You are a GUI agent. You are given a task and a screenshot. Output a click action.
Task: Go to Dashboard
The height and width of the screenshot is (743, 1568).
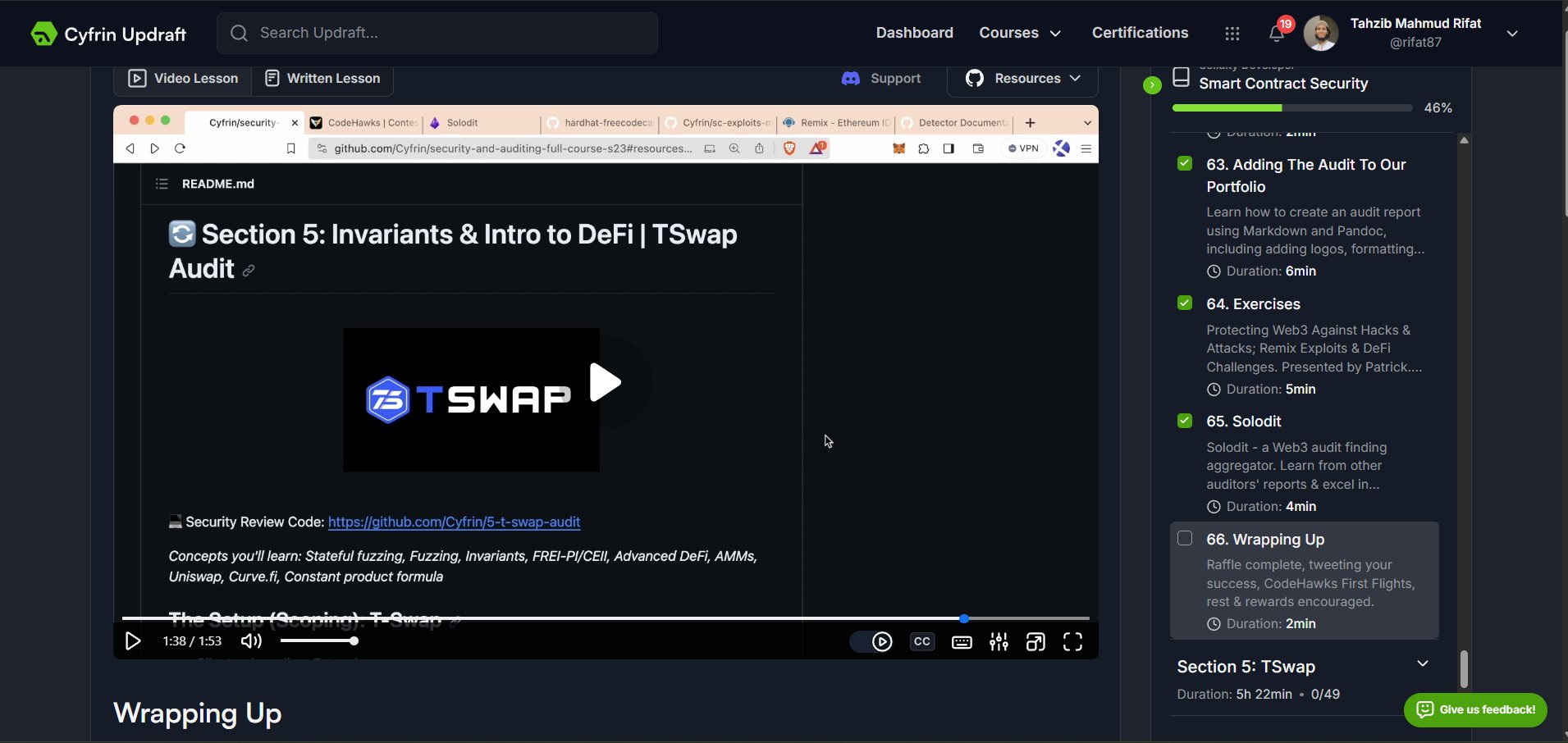(915, 33)
